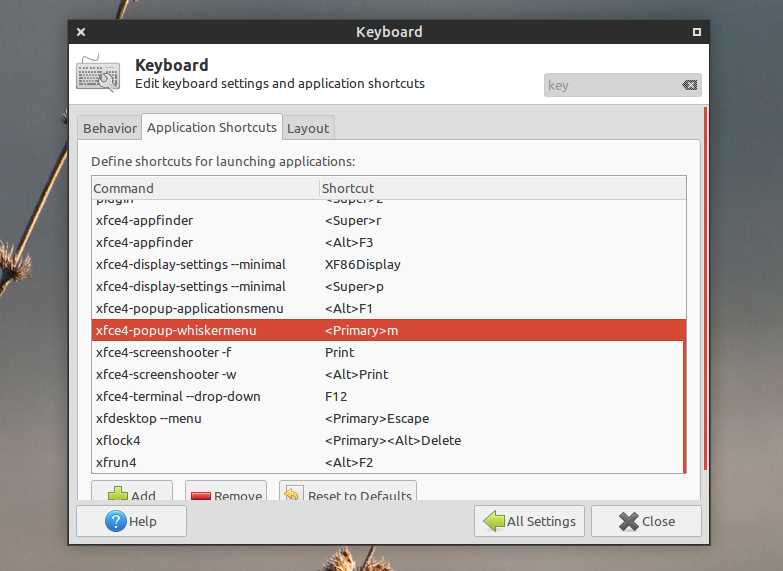Maximize the Keyboard window
The height and width of the screenshot is (571, 783).
(x=697, y=32)
